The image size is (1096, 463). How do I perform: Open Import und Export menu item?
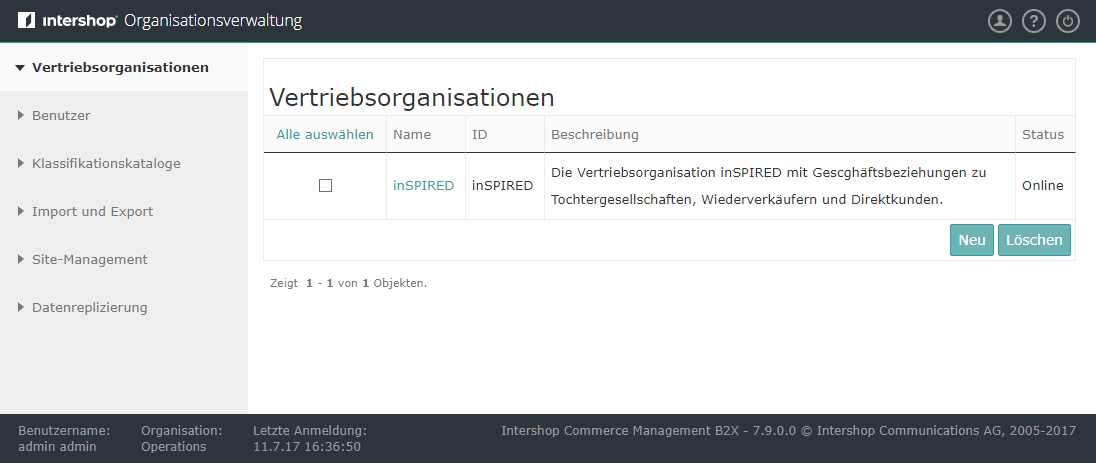click(92, 211)
